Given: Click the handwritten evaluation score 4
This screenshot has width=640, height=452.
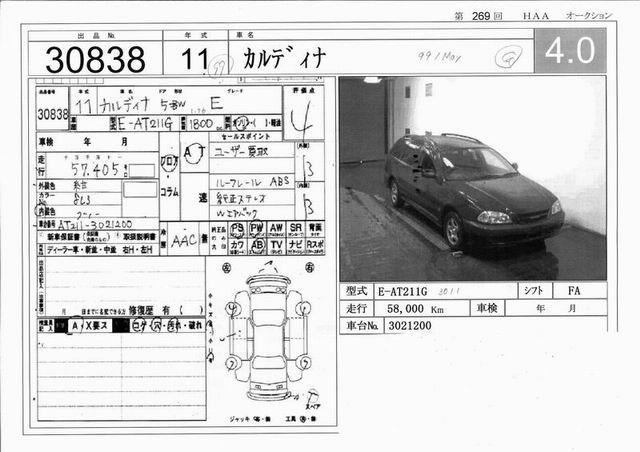Looking at the screenshot, I should coord(302,118).
